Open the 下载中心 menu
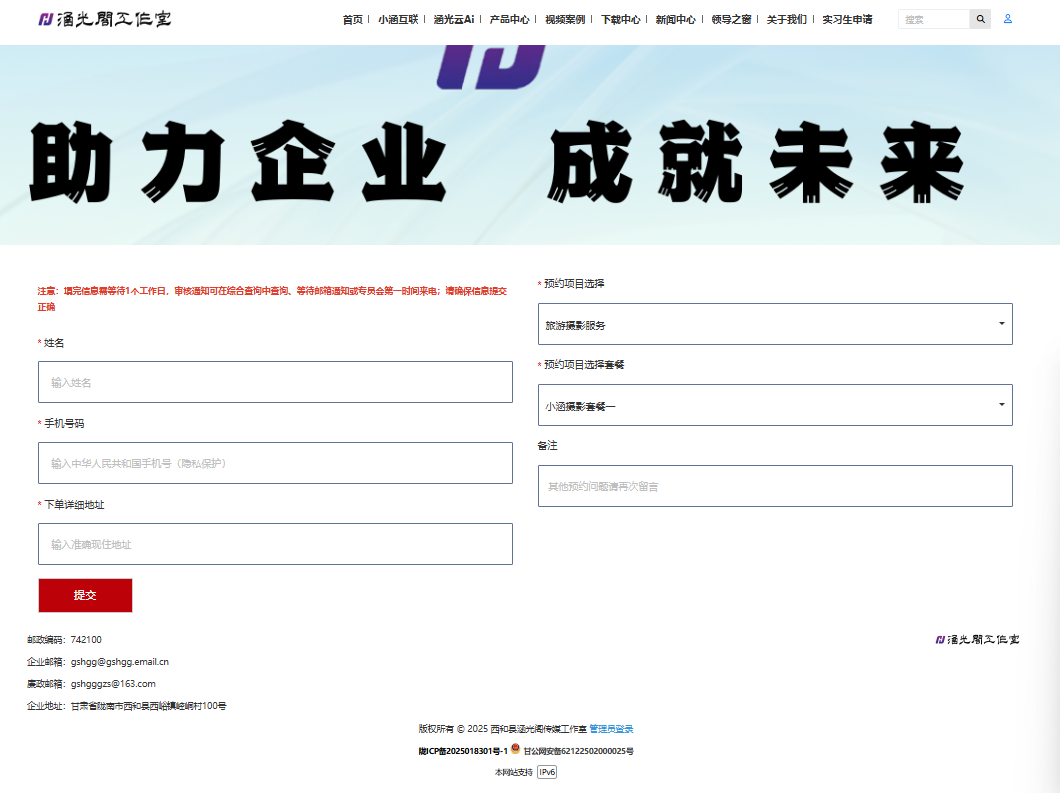Image resolution: width=1060 pixels, height=793 pixels. (623, 18)
